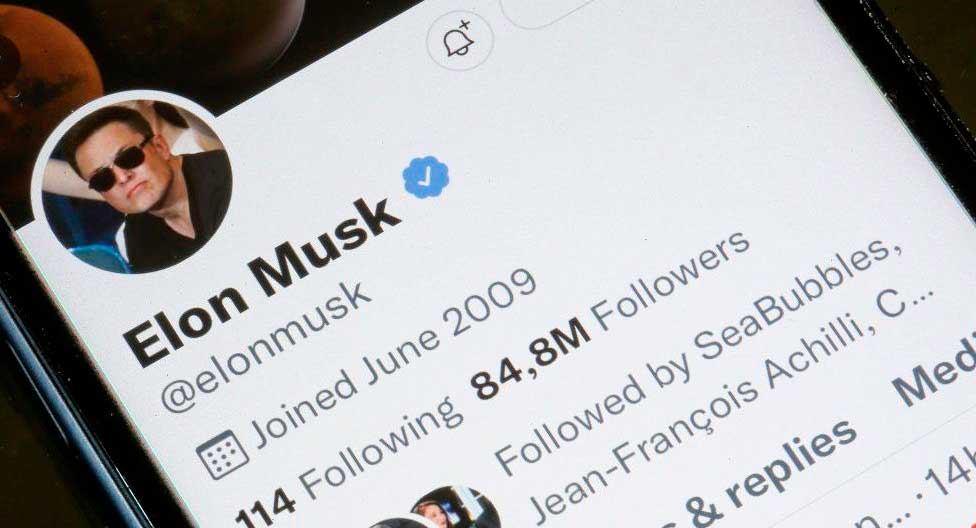Click the calendar icon beside Joined date
The width and height of the screenshot is (976, 528).
(x=222, y=454)
